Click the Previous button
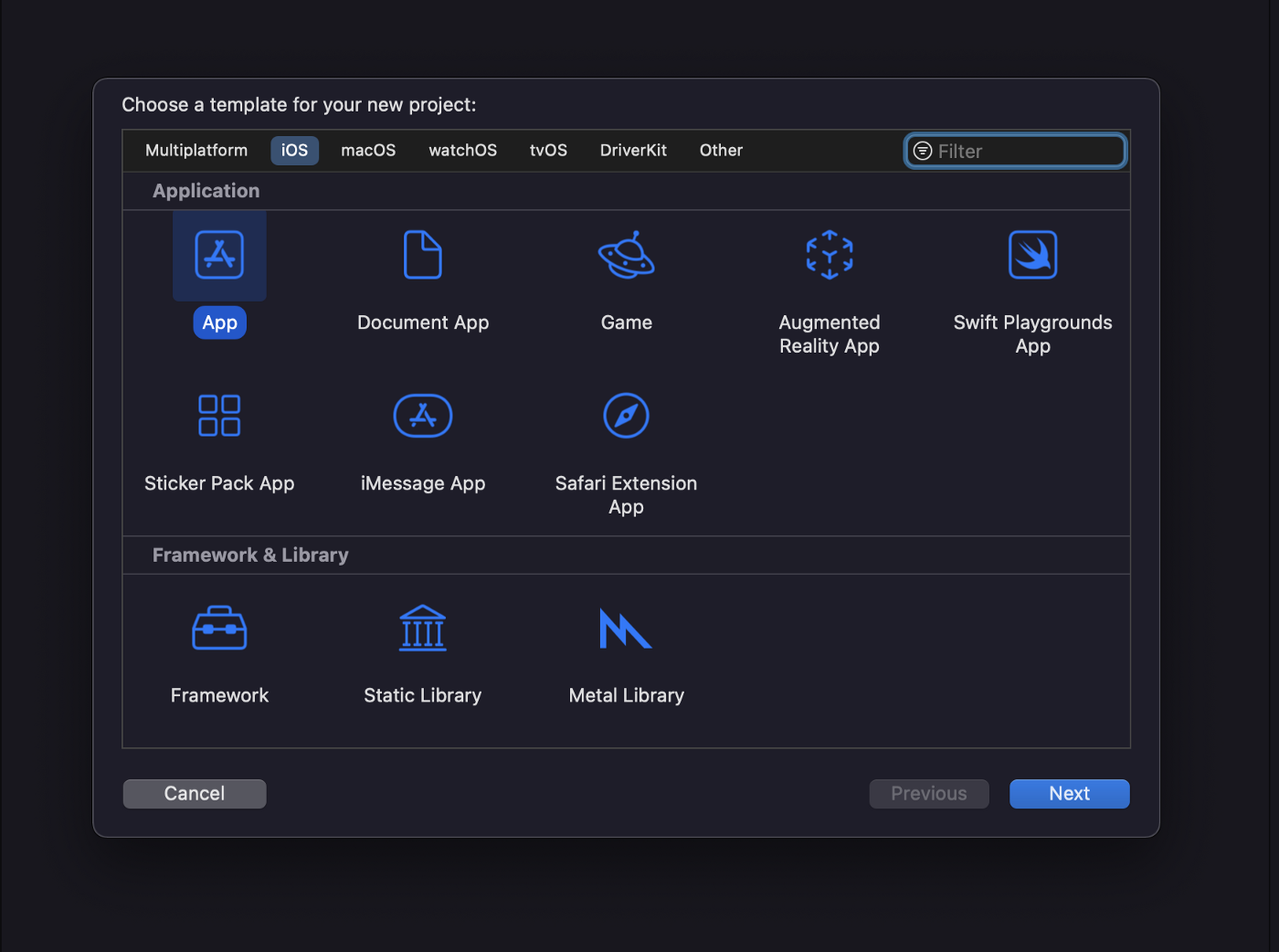Viewport: 1279px width, 952px height. pos(929,794)
